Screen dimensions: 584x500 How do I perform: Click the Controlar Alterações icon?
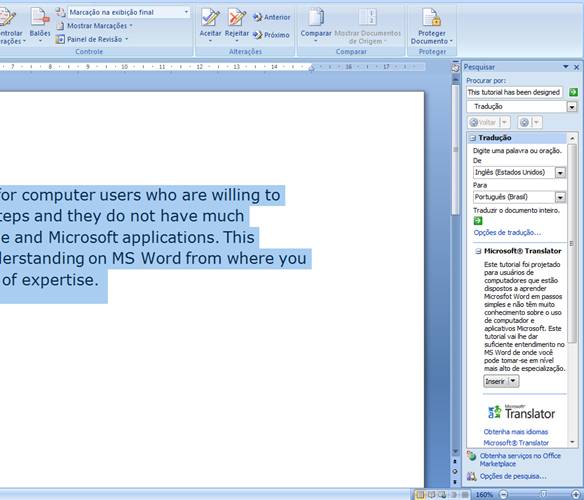8,18
